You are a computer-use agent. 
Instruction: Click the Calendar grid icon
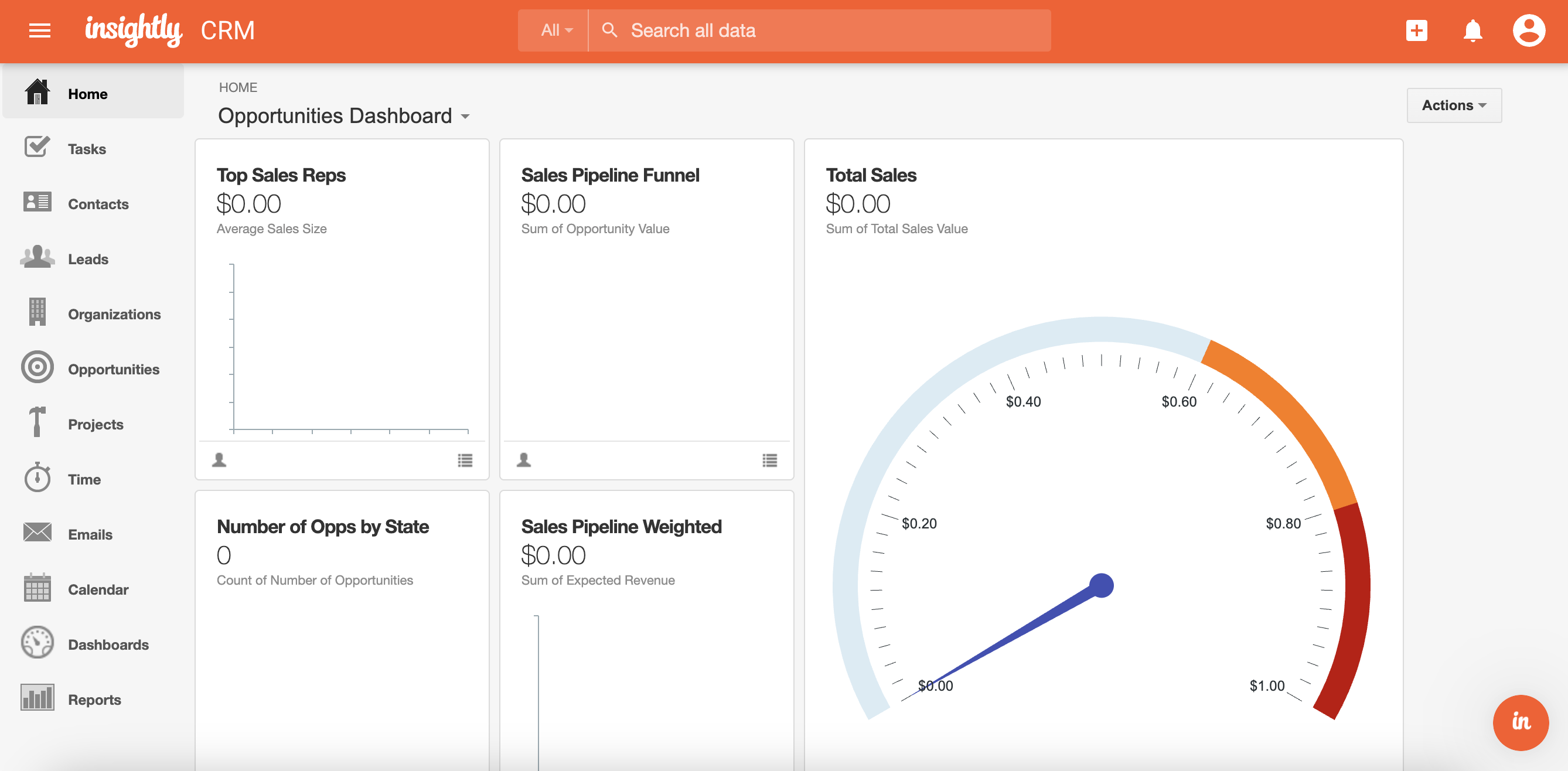[x=37, y=587]
